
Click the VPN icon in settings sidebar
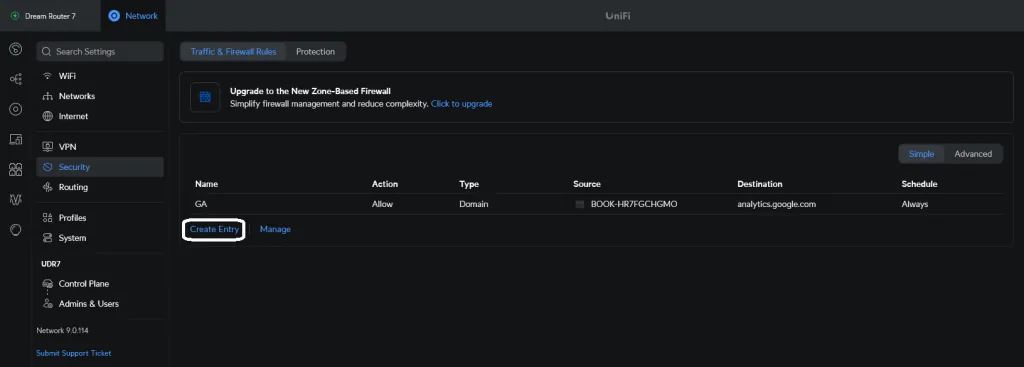pos(47,147)
